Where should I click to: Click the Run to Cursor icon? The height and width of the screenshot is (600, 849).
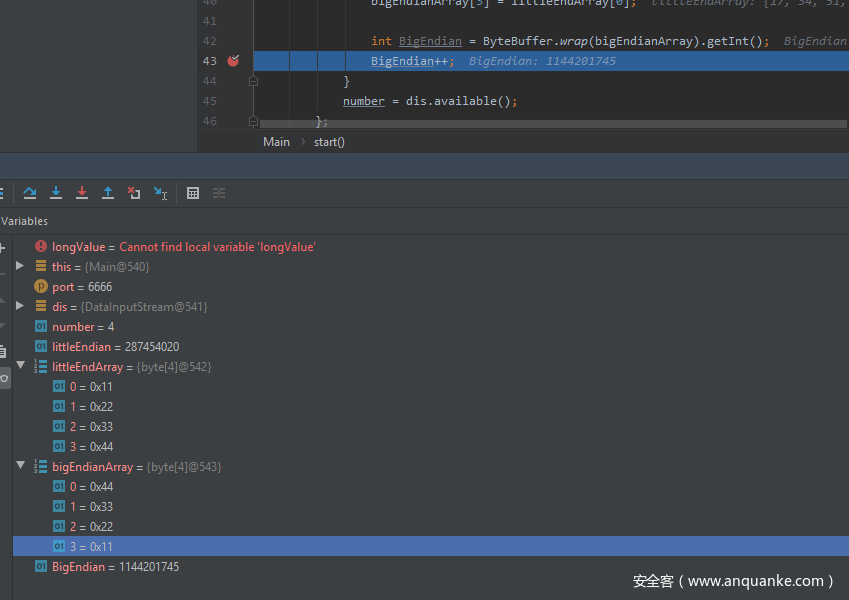[x=160, y=193]
